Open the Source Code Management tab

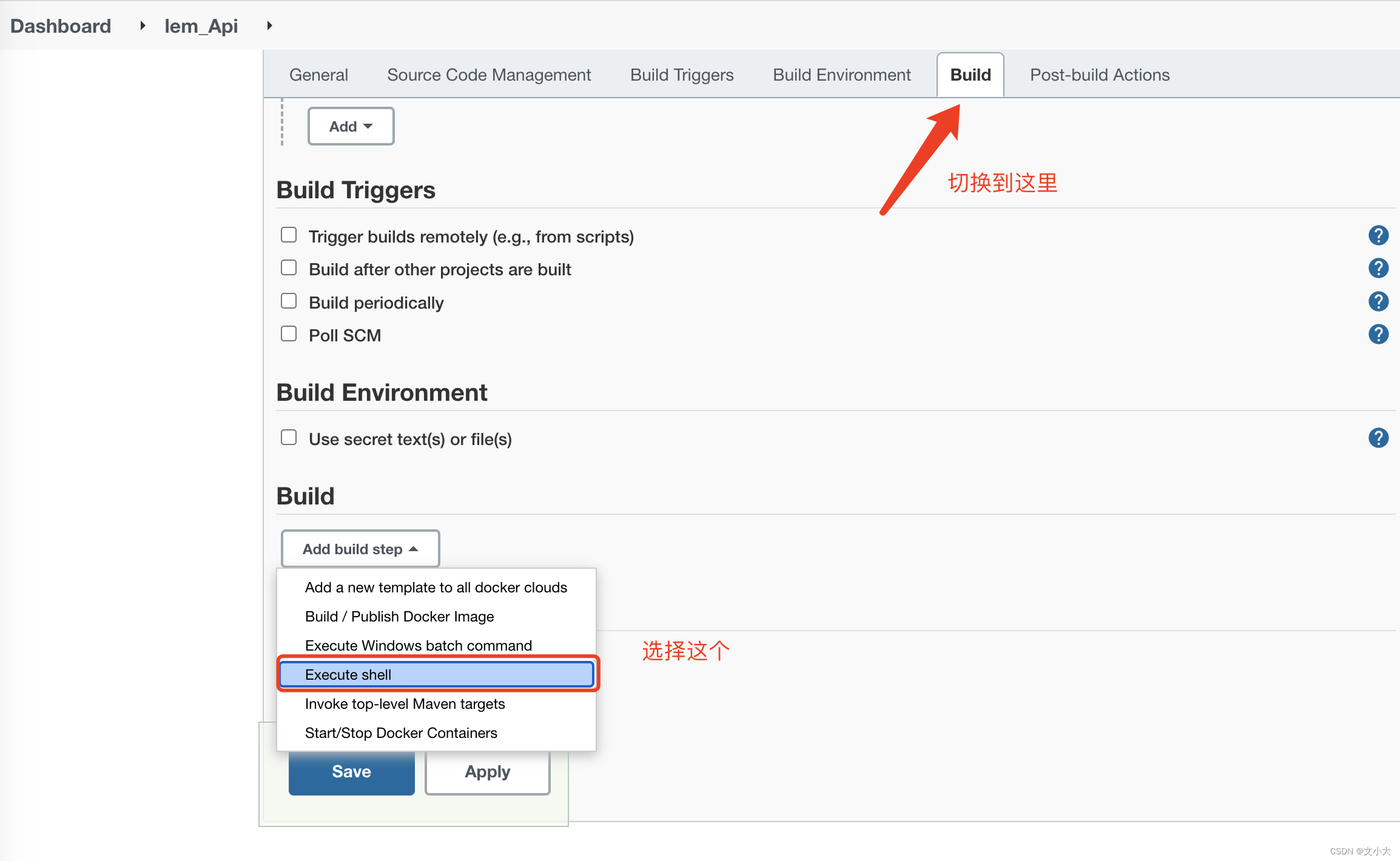click(x=489, y=74)
